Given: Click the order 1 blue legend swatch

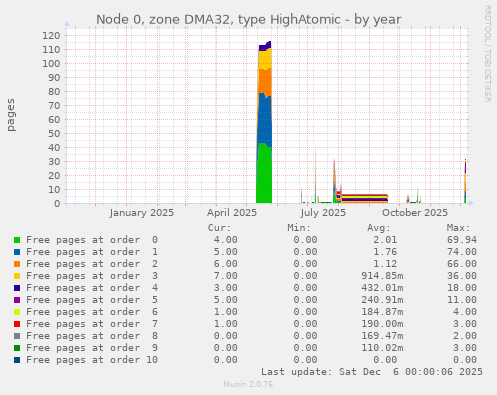Looking at the screenshot, I should (x=17, y=252).
